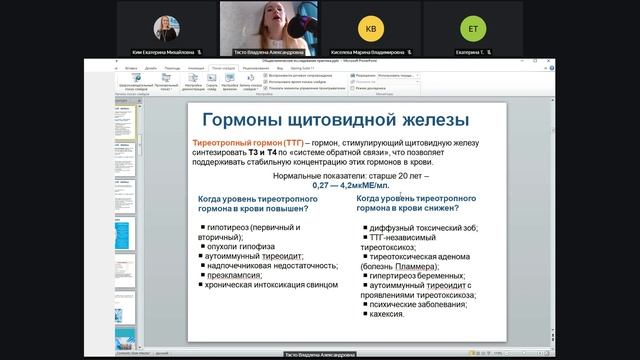Viewport: 640px width, 360px height.
Task: Click Next Slide double-arrow below main scrollbar
Action: tap(553, 341)
